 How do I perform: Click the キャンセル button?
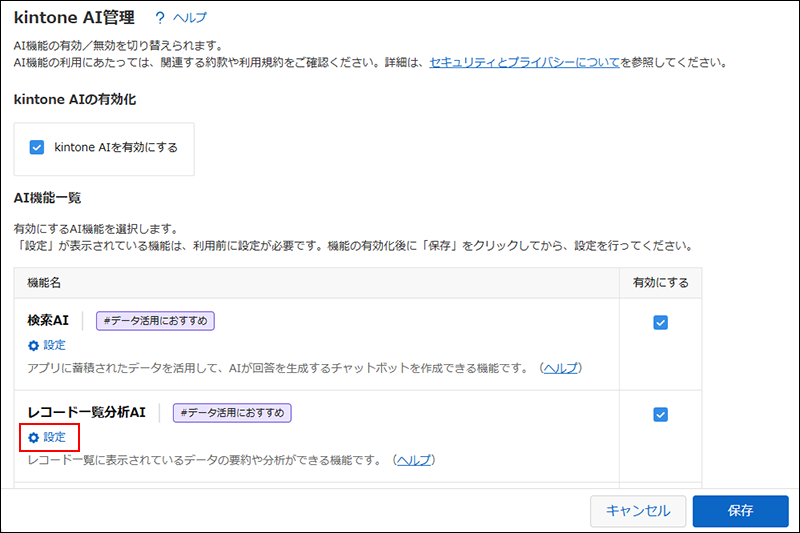[x=638, y=511]
